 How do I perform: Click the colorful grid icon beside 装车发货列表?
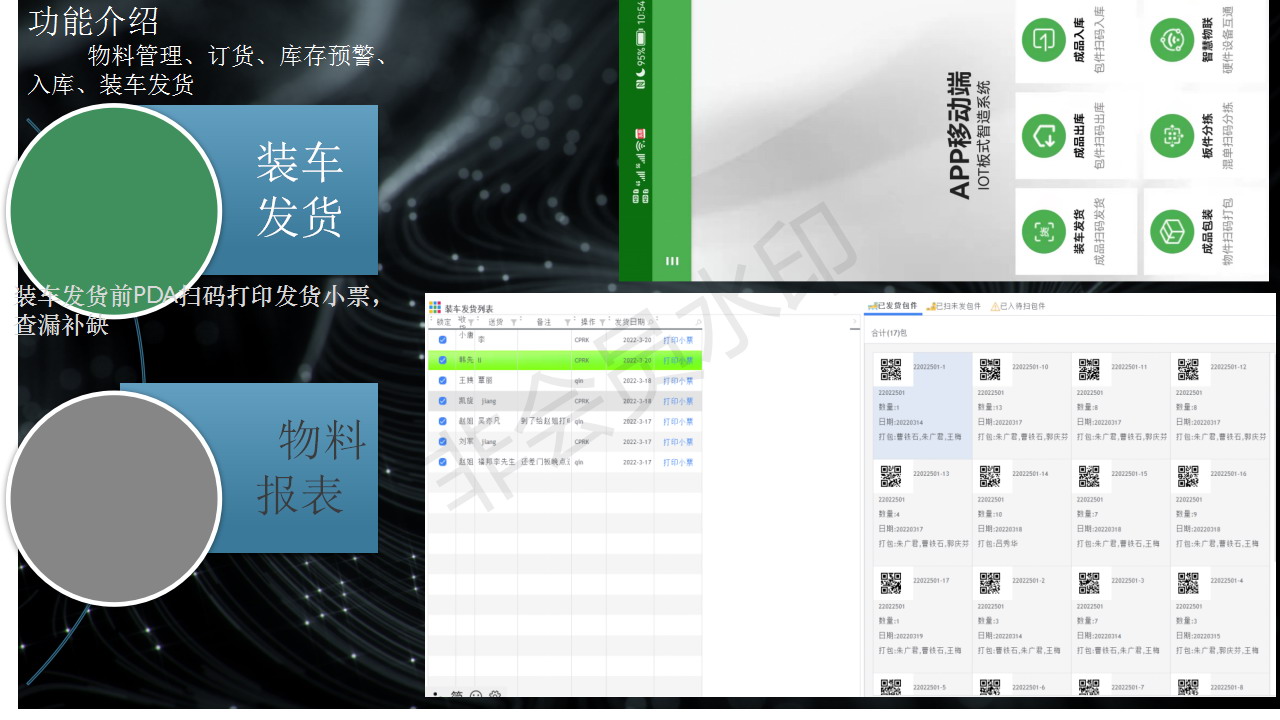coord(434,308)
